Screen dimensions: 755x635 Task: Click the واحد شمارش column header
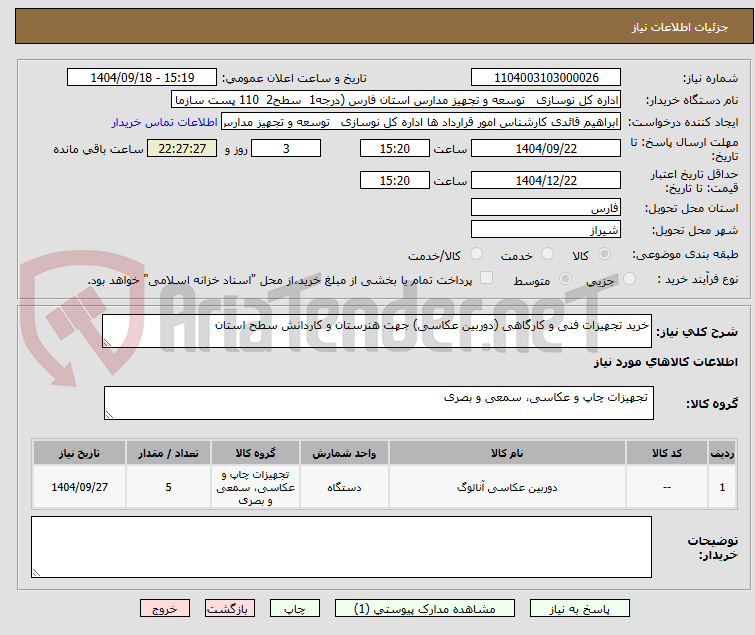[x=344, y=454]
